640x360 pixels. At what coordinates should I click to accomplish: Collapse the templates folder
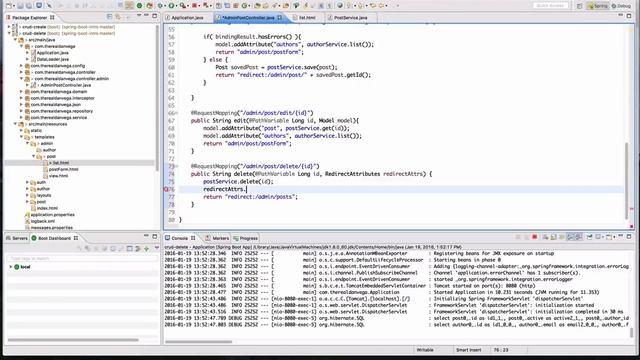pyautogui.click(x=21, y=137)
